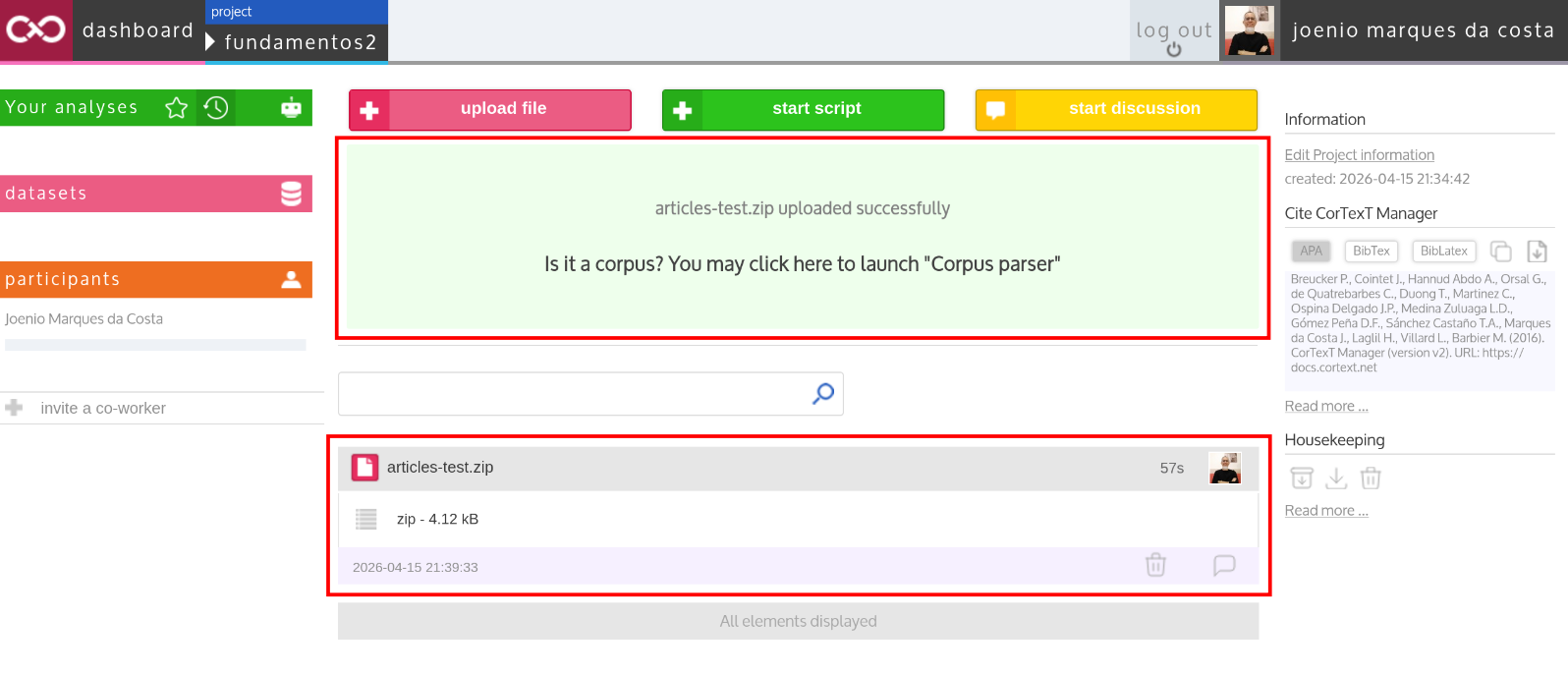Delete articles-test.zip with trash icon

(1155, 565)
